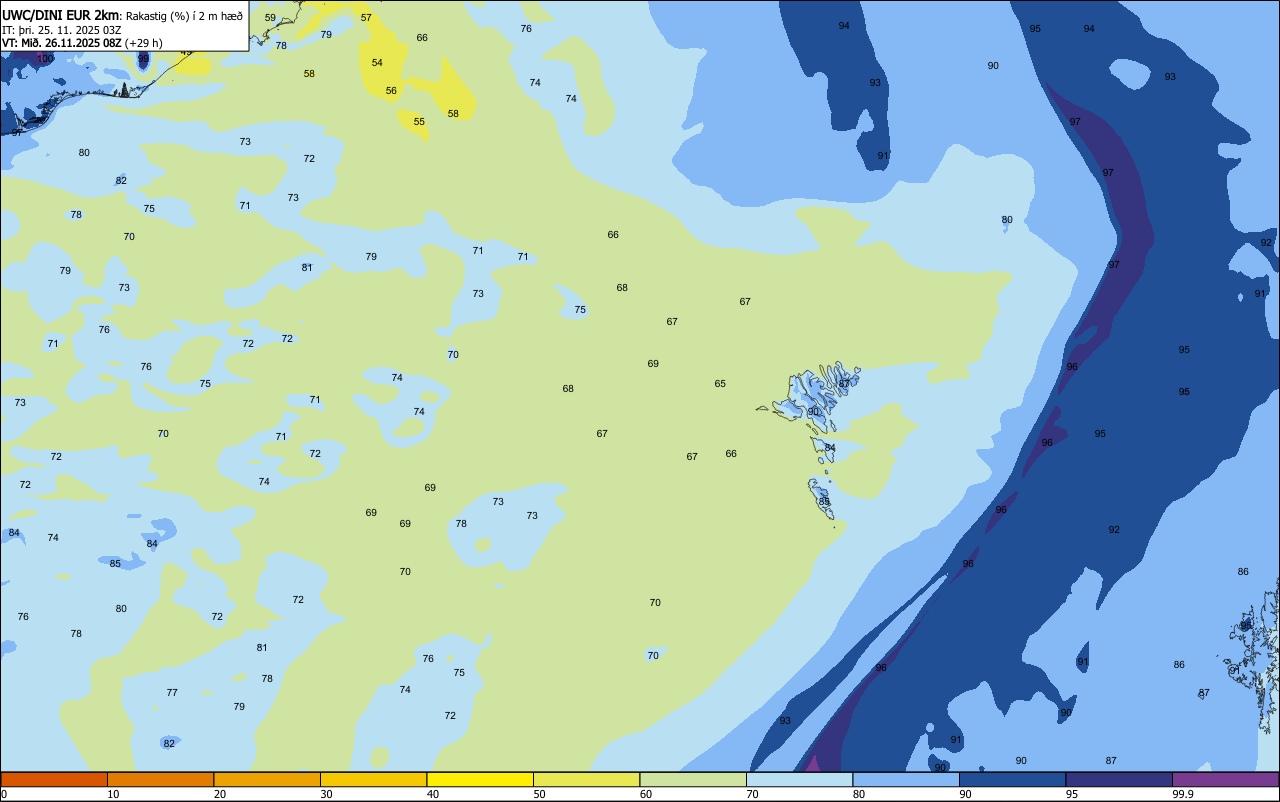1280x802 pixels.
Task: Select the 20–30 legend color segment
Action: click(x=267, y=779)
